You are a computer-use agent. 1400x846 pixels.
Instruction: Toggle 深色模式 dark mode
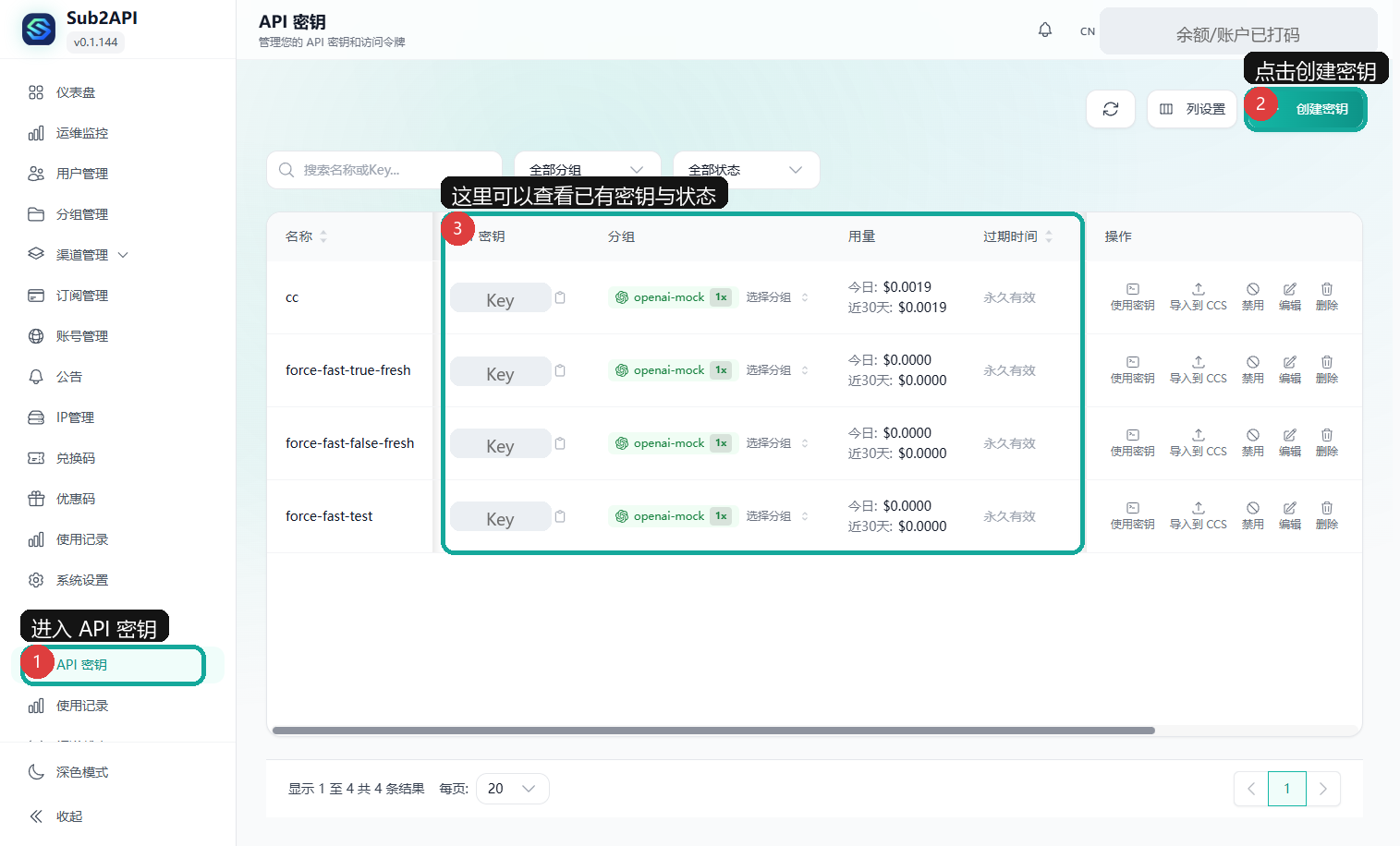tap(69, 772)
